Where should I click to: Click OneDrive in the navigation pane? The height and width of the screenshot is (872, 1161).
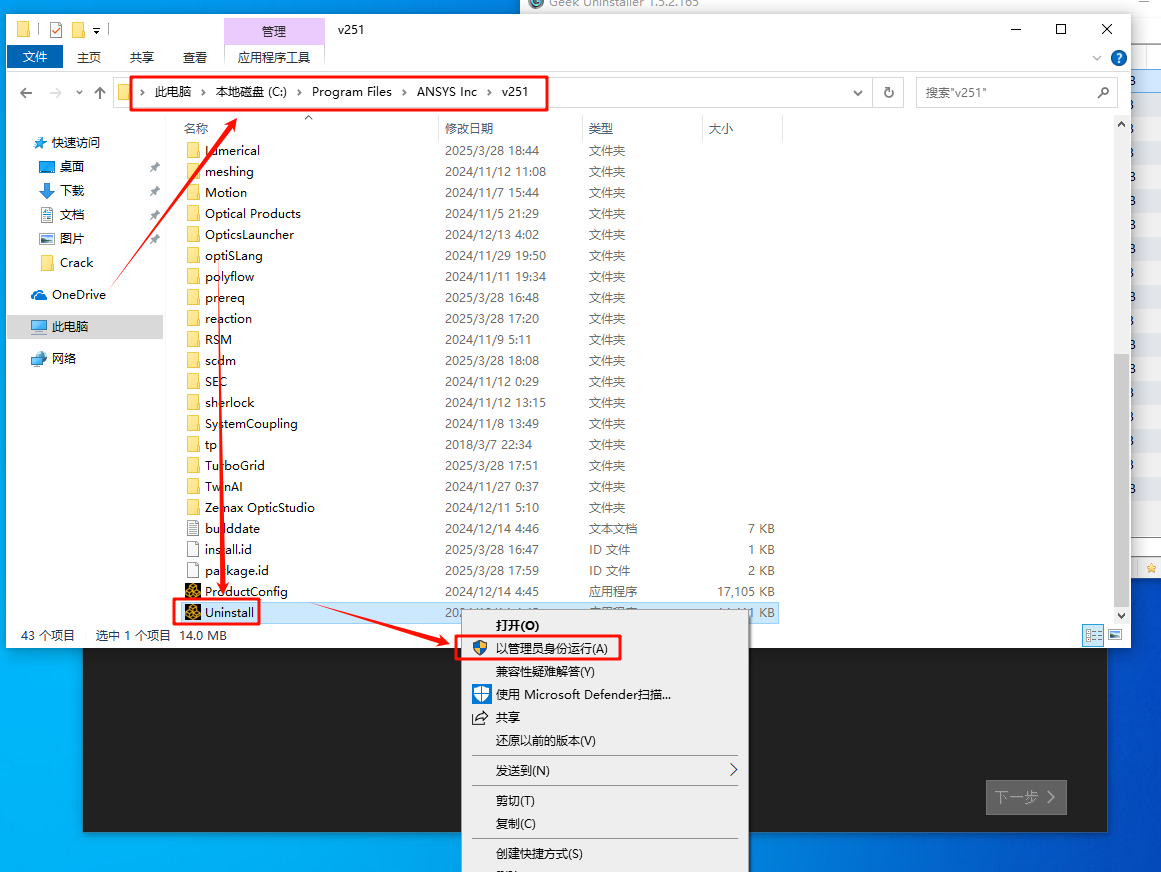pos(78,294)
